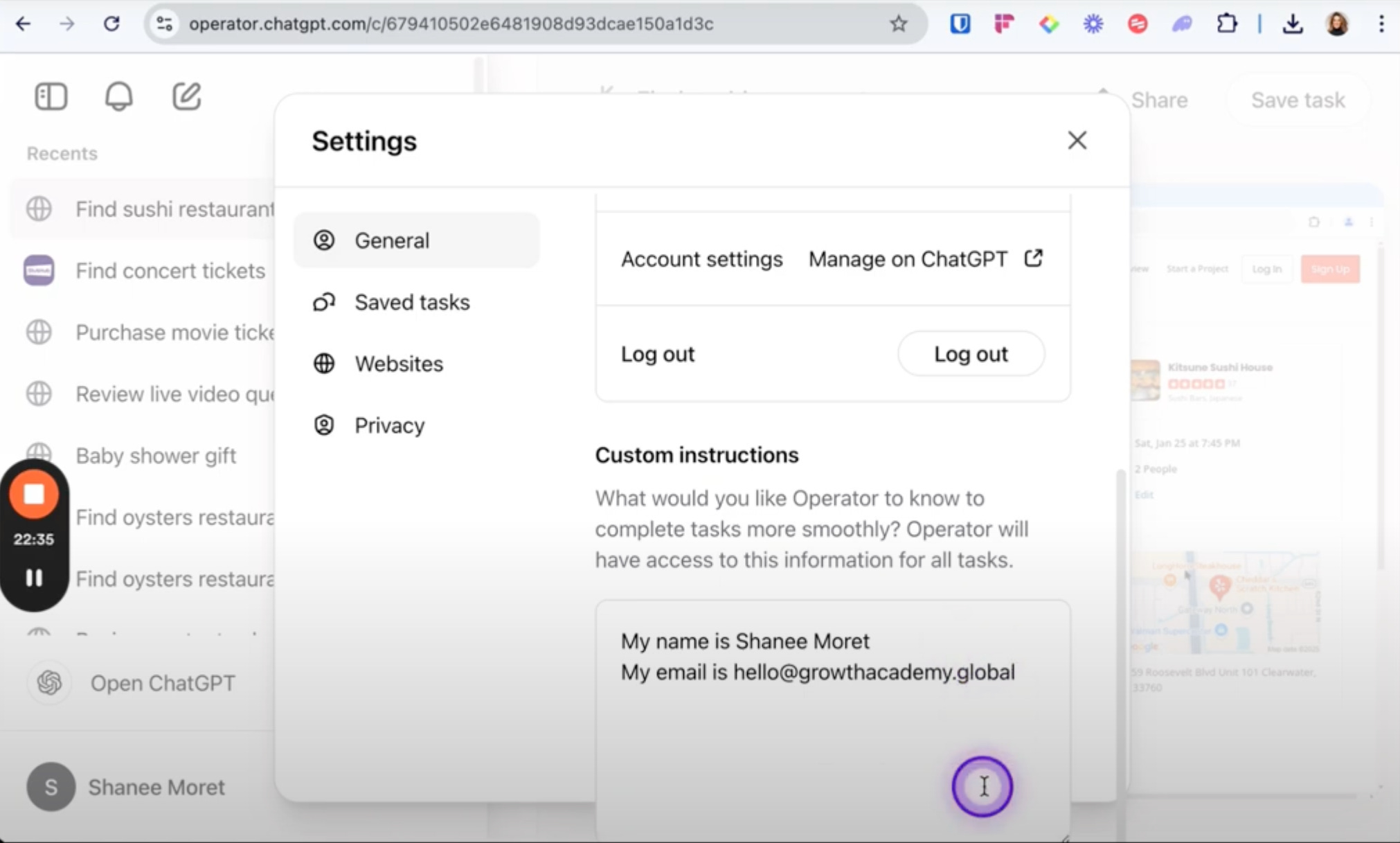Click the S avatar for Shanee Moret
1400x843 pixels.
pos(51,787)
